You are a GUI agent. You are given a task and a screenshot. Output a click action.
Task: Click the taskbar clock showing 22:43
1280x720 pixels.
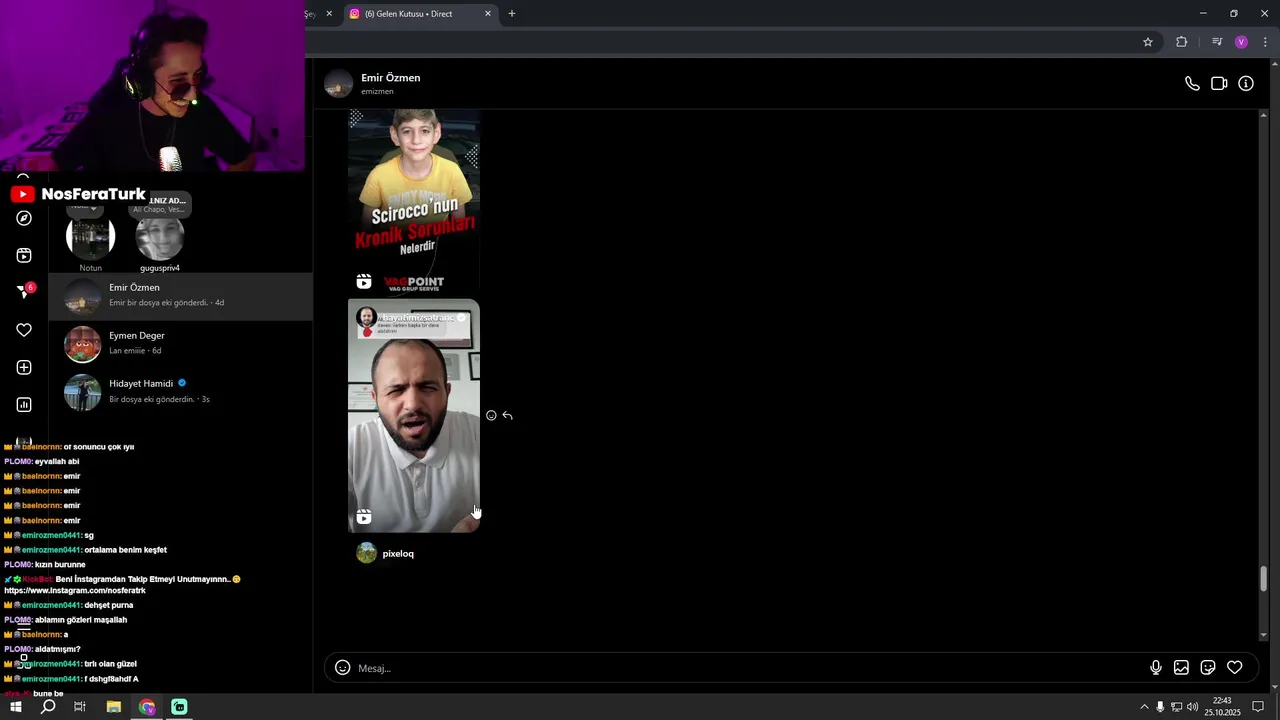pyautogui.click(x=1222, y=707)
